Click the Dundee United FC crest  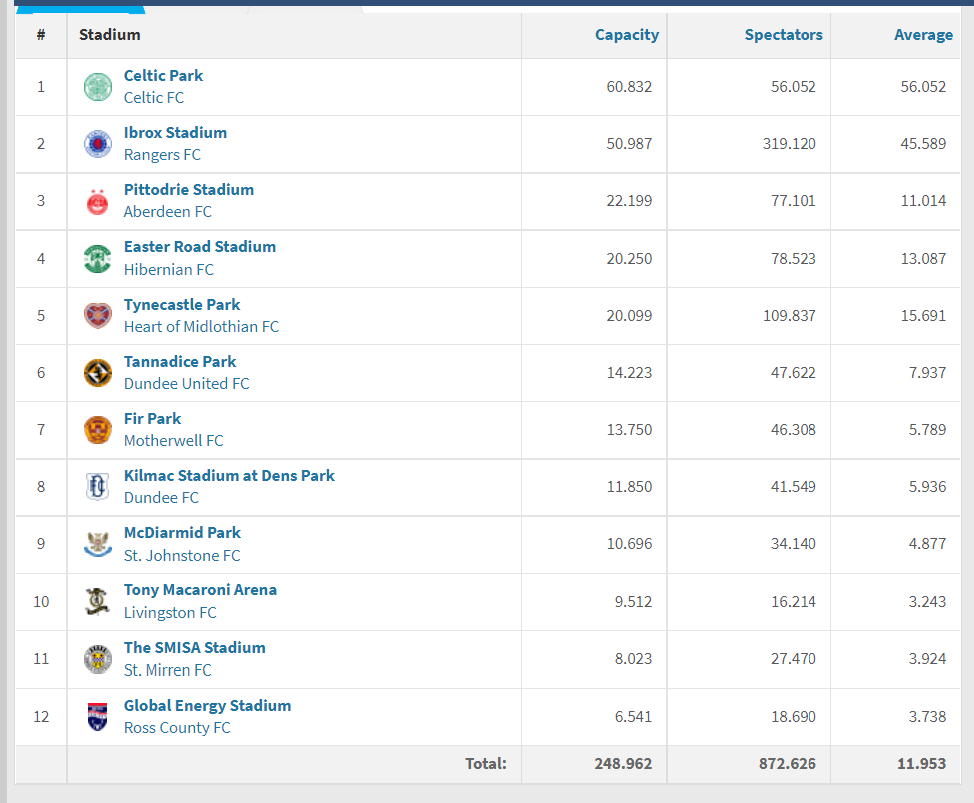97,373
